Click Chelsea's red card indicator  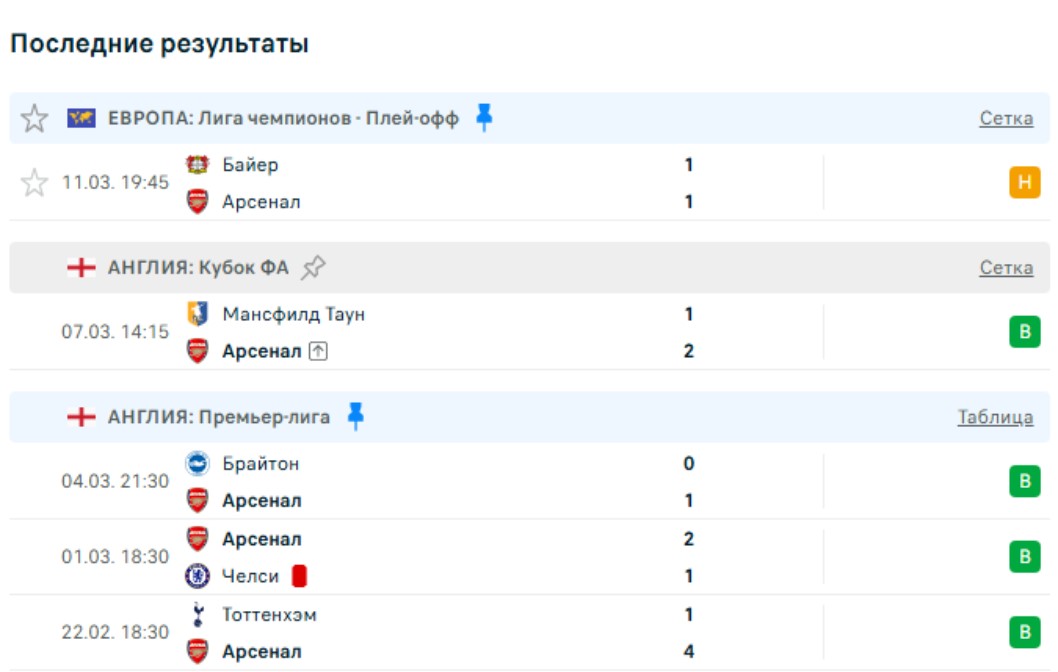click(x=298, y=577)
